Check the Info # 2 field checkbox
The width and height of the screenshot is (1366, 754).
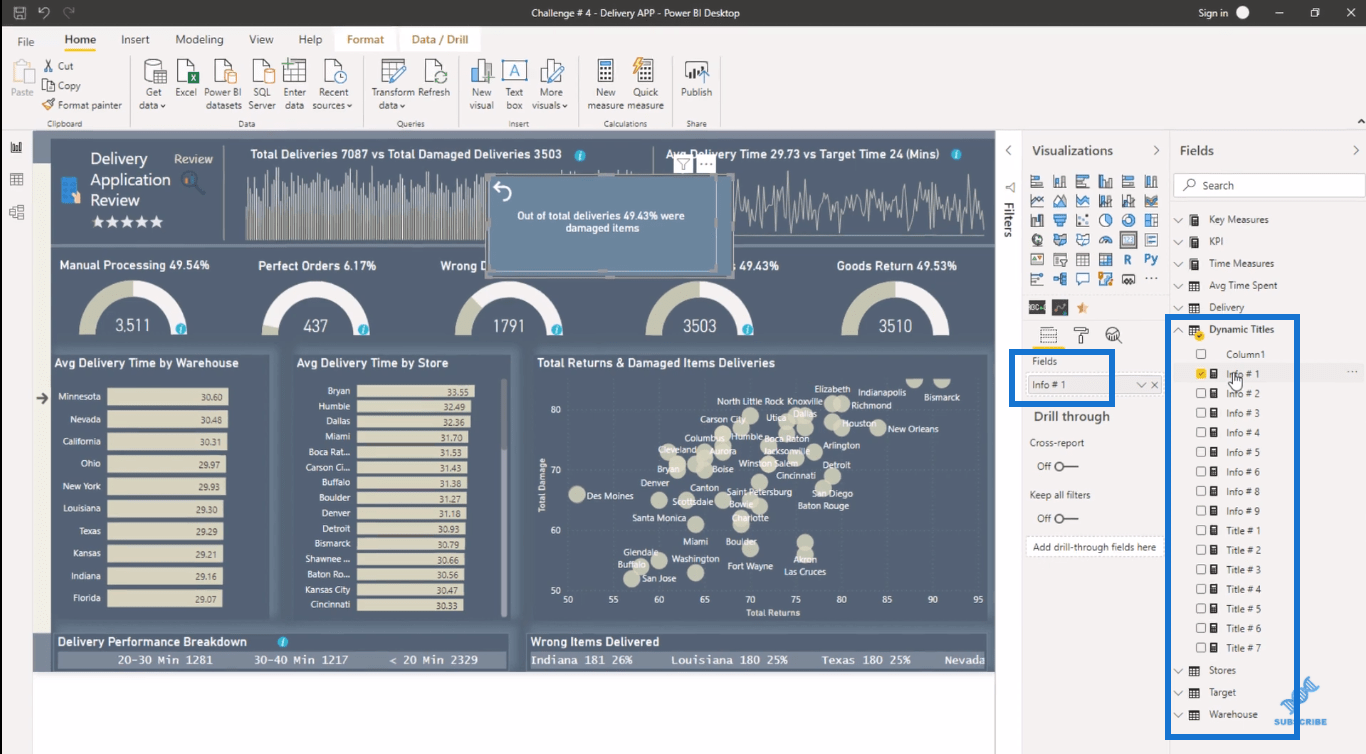point(1201,393)
